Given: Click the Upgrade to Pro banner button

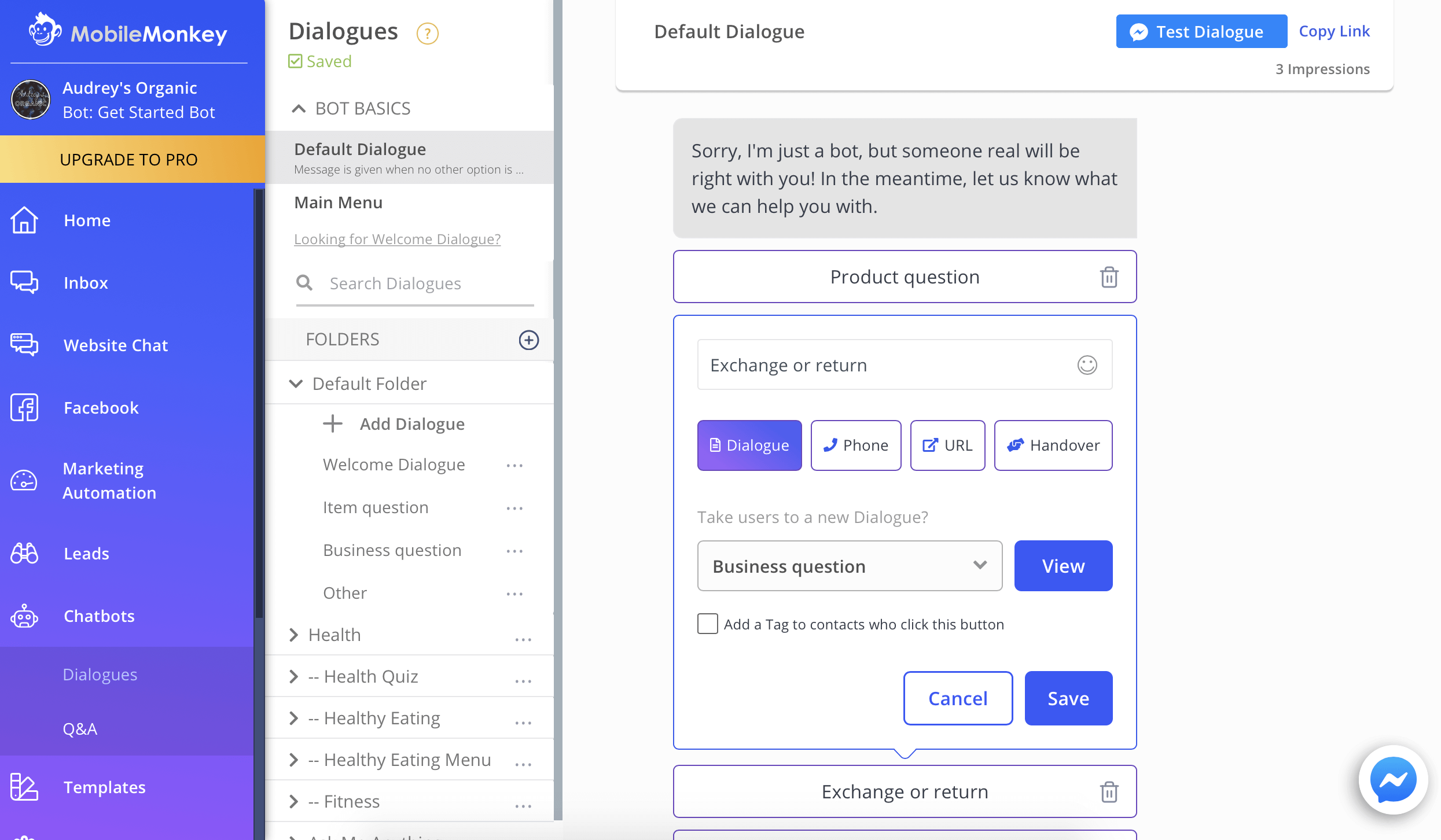Looking at the screenshot, I should pyautogui.click(x=128, y=159).
